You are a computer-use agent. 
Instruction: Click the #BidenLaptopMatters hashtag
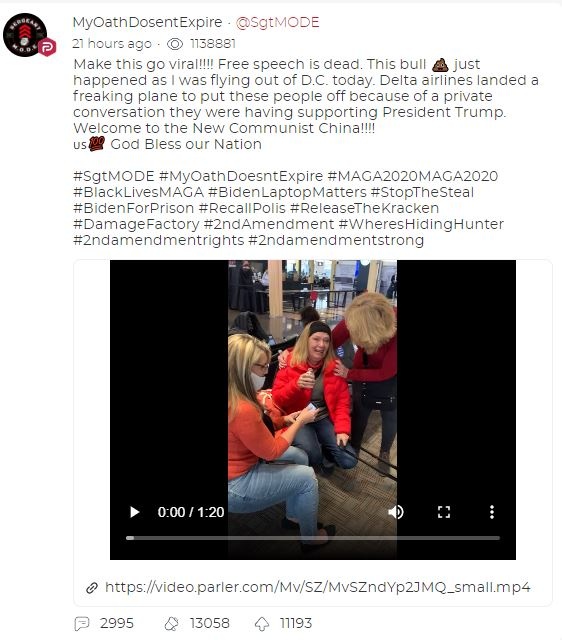coord(287,192)
